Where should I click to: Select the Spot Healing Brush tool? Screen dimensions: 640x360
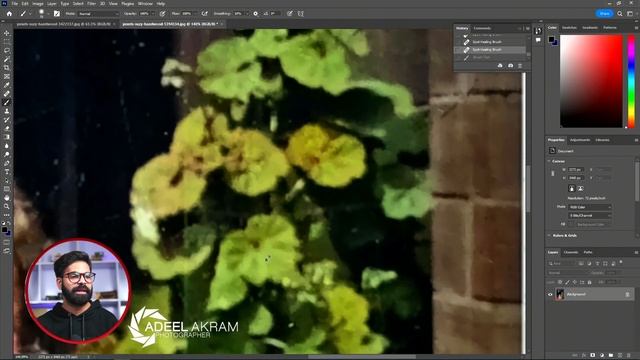(x=7, y=94)
